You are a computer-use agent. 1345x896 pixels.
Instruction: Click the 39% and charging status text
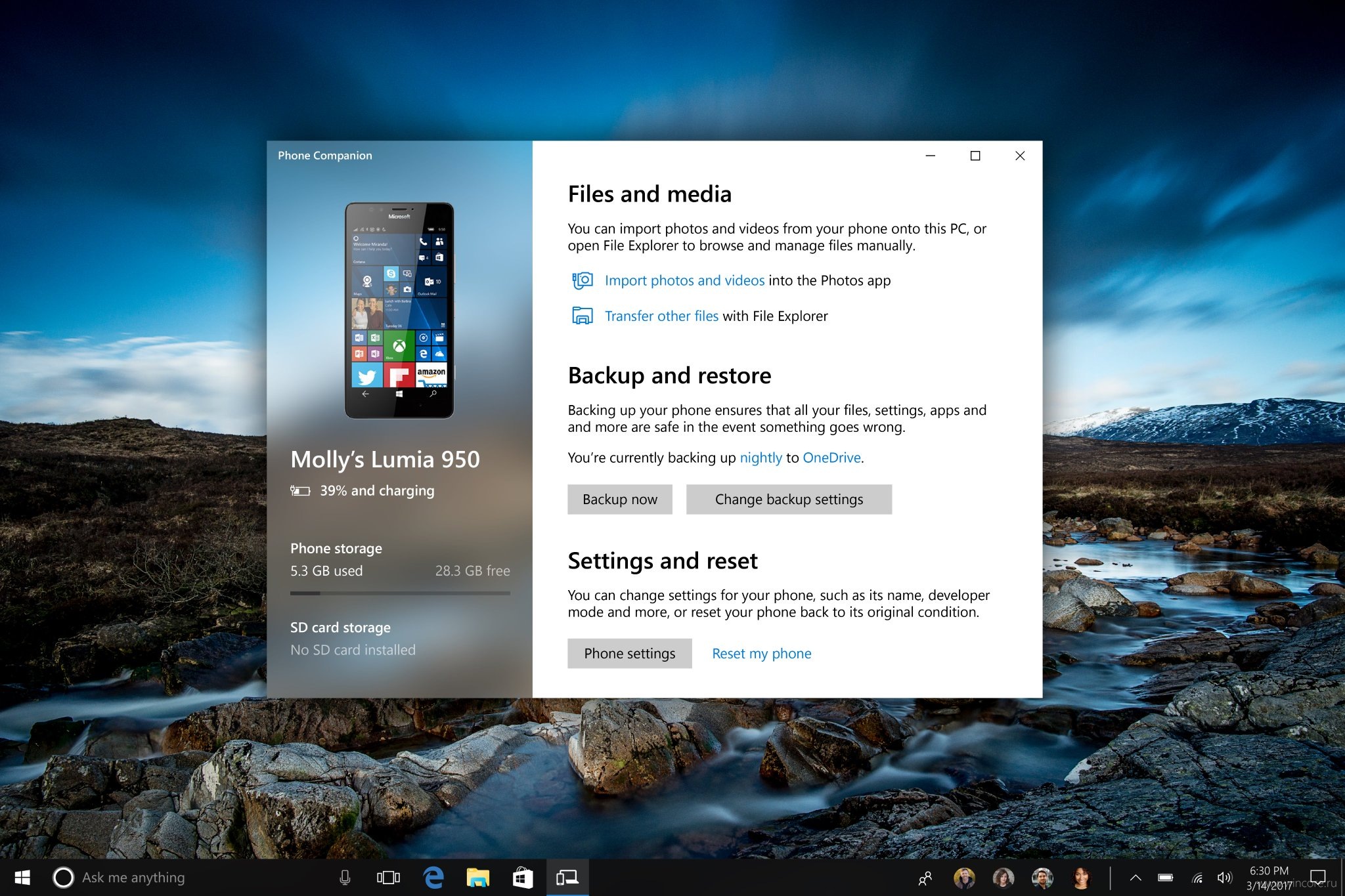click(x=377, y=491)
